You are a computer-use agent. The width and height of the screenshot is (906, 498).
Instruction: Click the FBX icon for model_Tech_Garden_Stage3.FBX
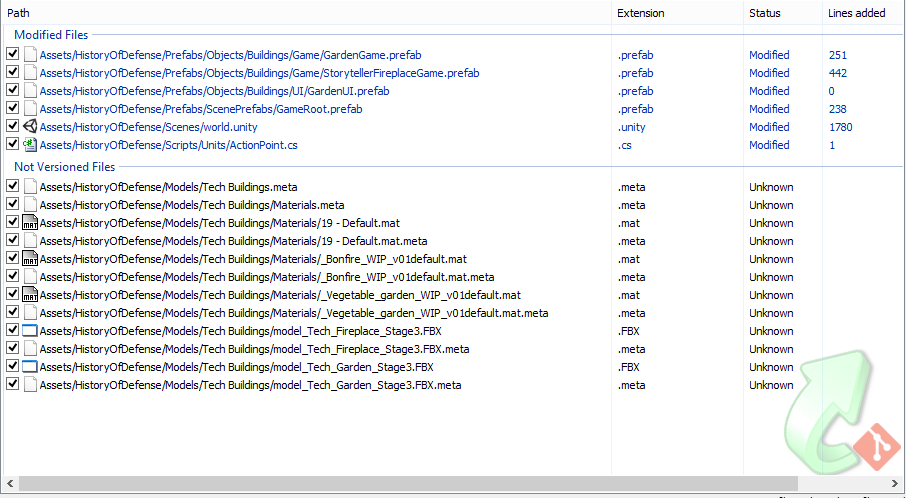coord(30,367)
